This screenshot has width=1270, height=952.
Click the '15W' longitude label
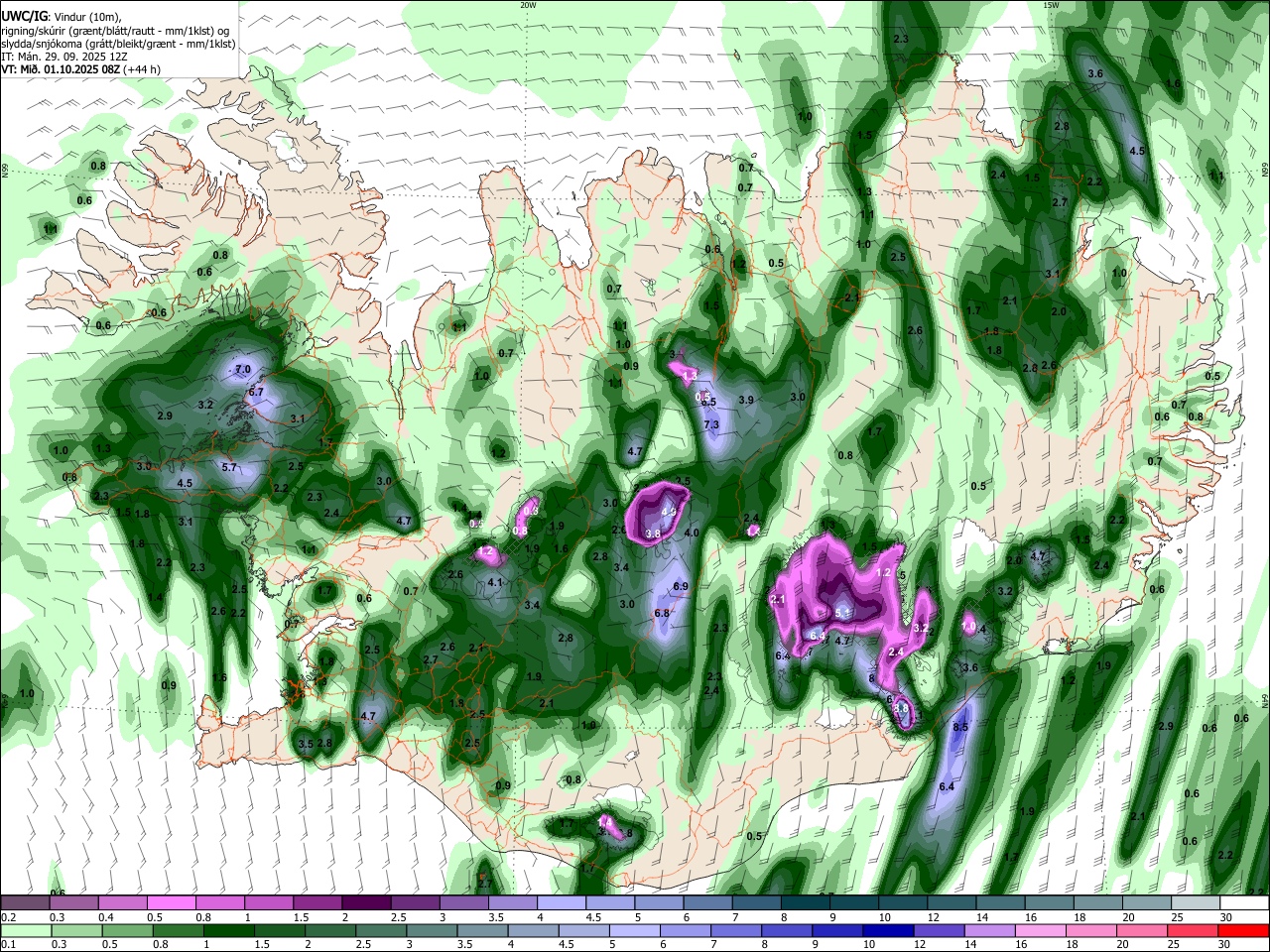point(1051,5)
